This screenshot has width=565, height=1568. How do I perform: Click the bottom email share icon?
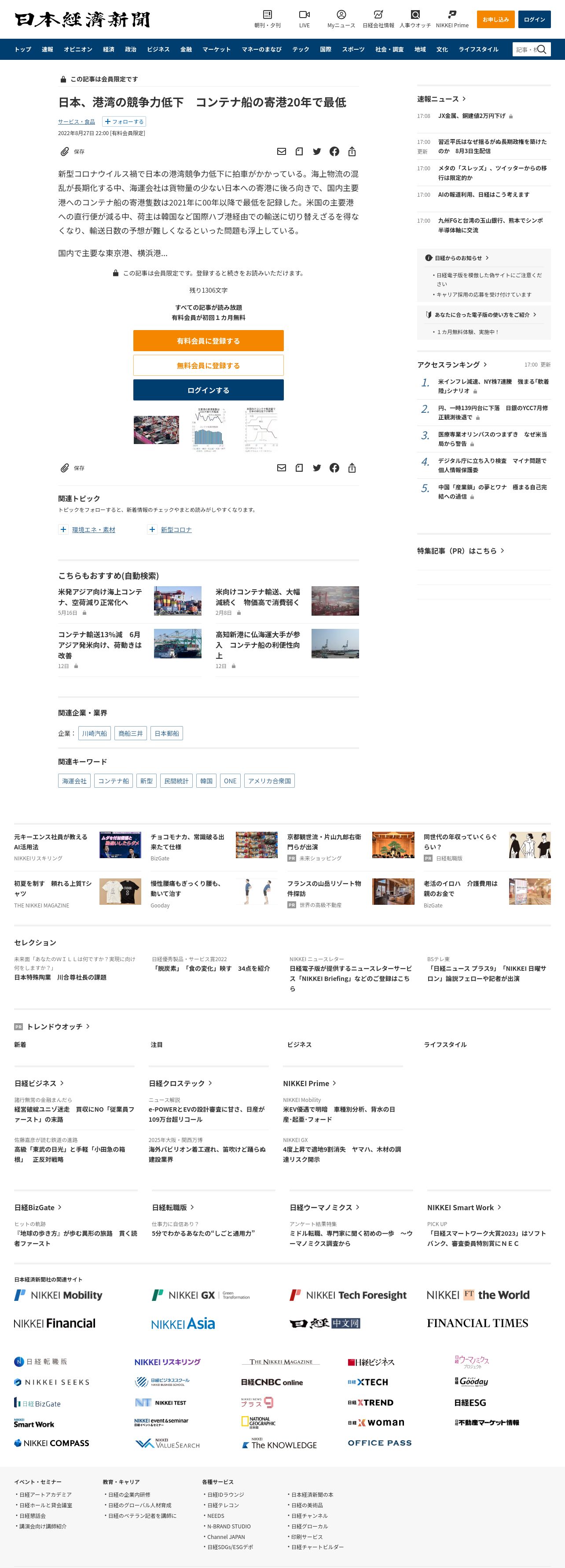281,467
